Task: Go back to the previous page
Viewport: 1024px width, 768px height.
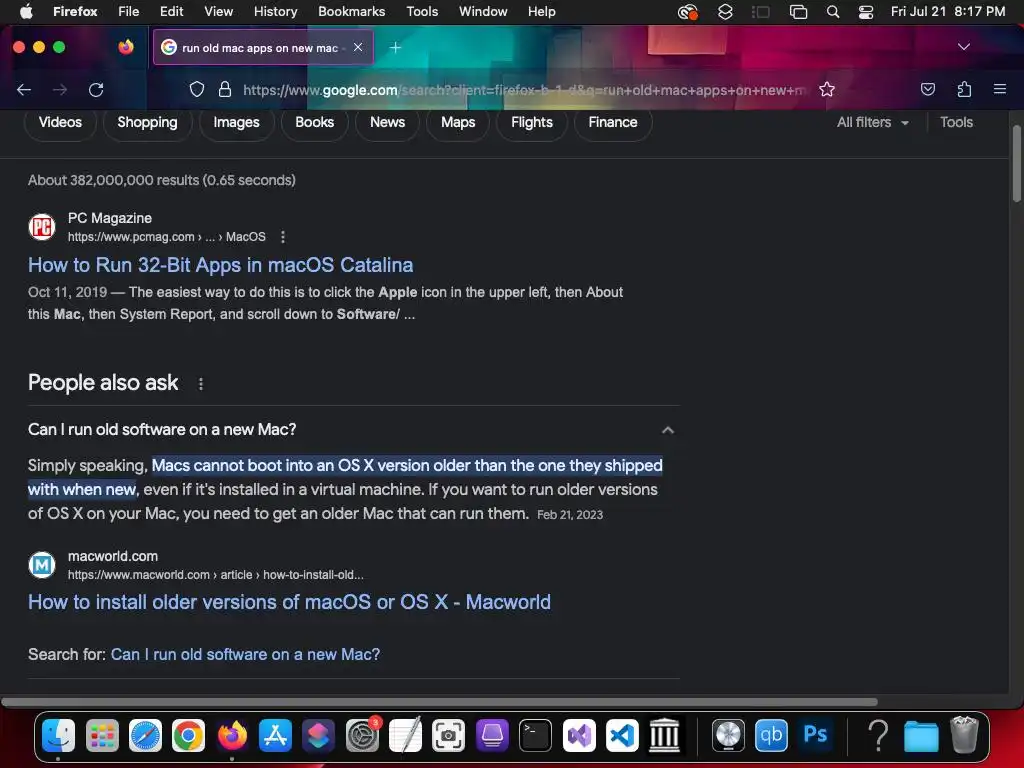Action: (24, 89)
